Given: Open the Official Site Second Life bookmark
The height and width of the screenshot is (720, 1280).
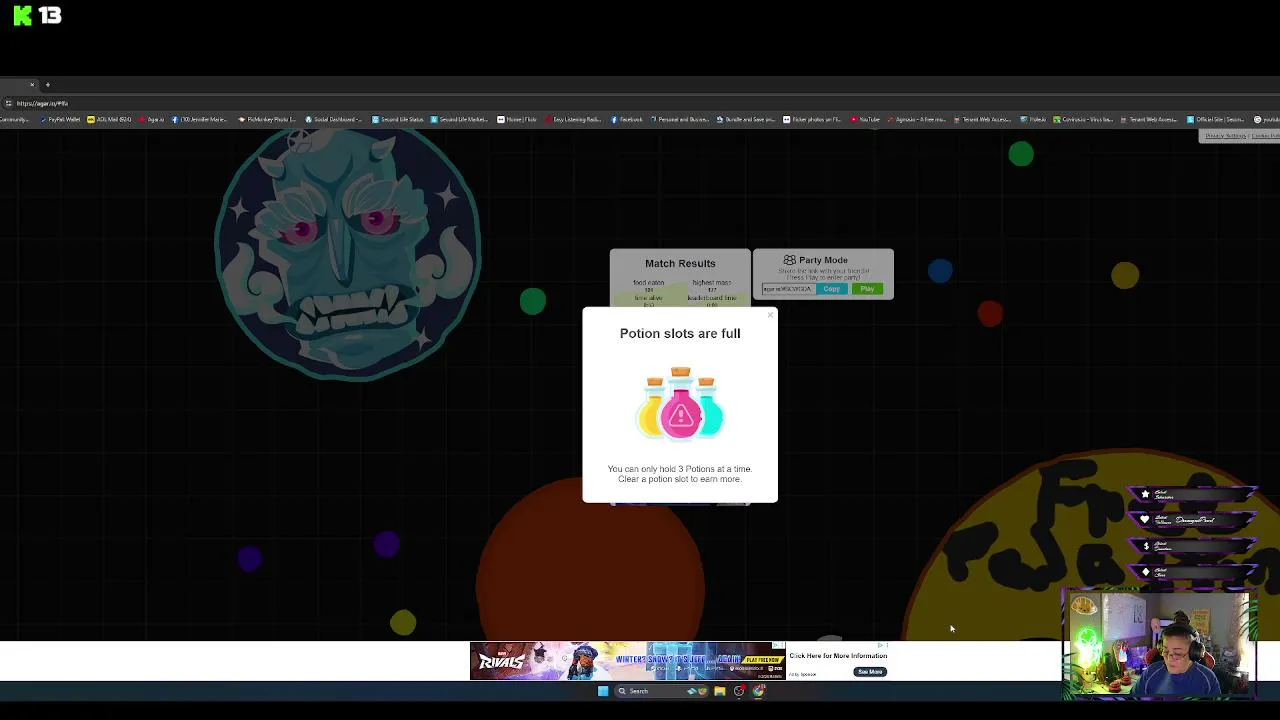Looking at the screenshot, I should 1217,120.
